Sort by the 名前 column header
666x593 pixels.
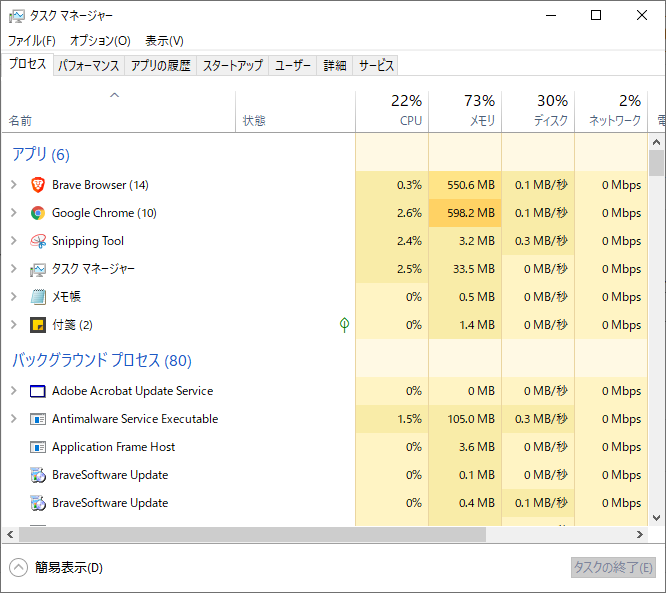(x=119, y=111)
